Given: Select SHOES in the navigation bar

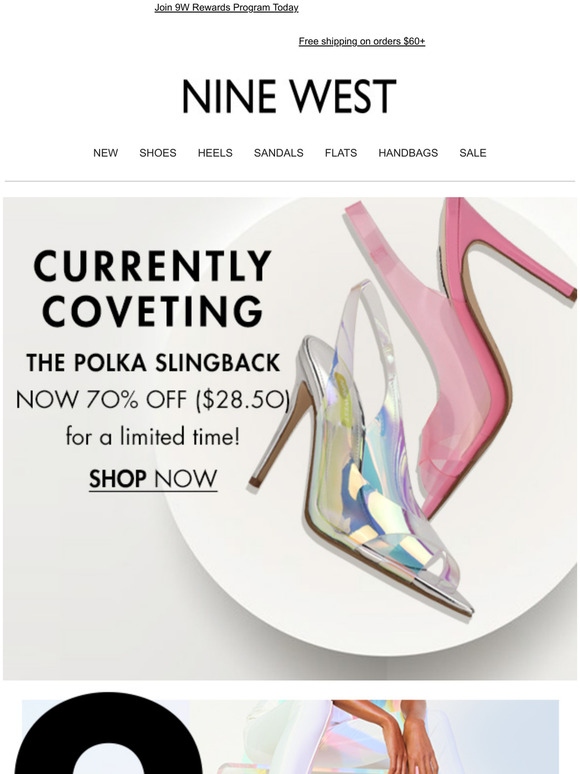Looking at the screenshot, I should 158,153.
